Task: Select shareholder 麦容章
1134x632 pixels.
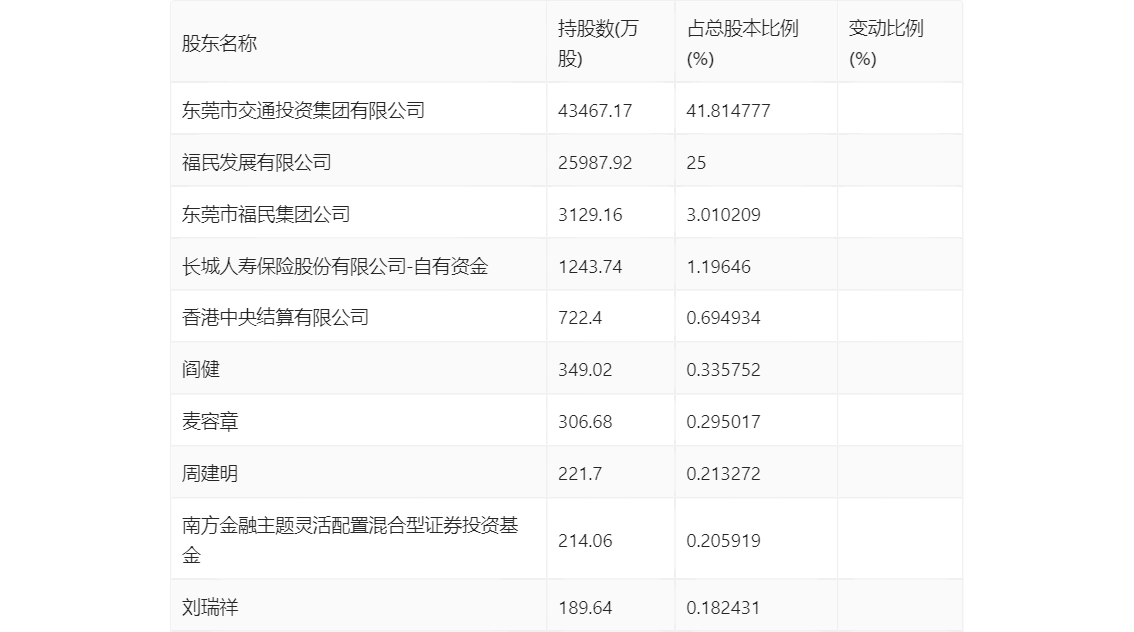Action: click(210, 422)
